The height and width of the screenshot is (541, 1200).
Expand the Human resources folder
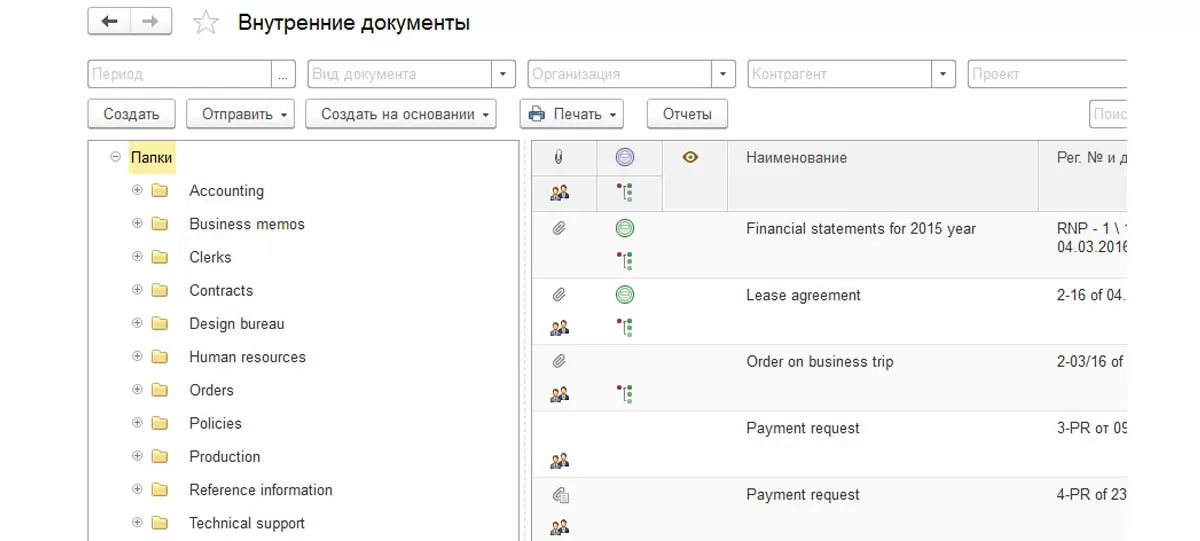(137, 356)
